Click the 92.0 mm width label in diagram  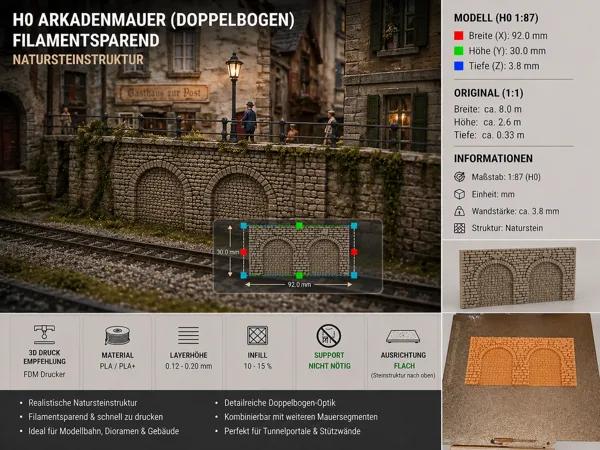pos(299,285)
